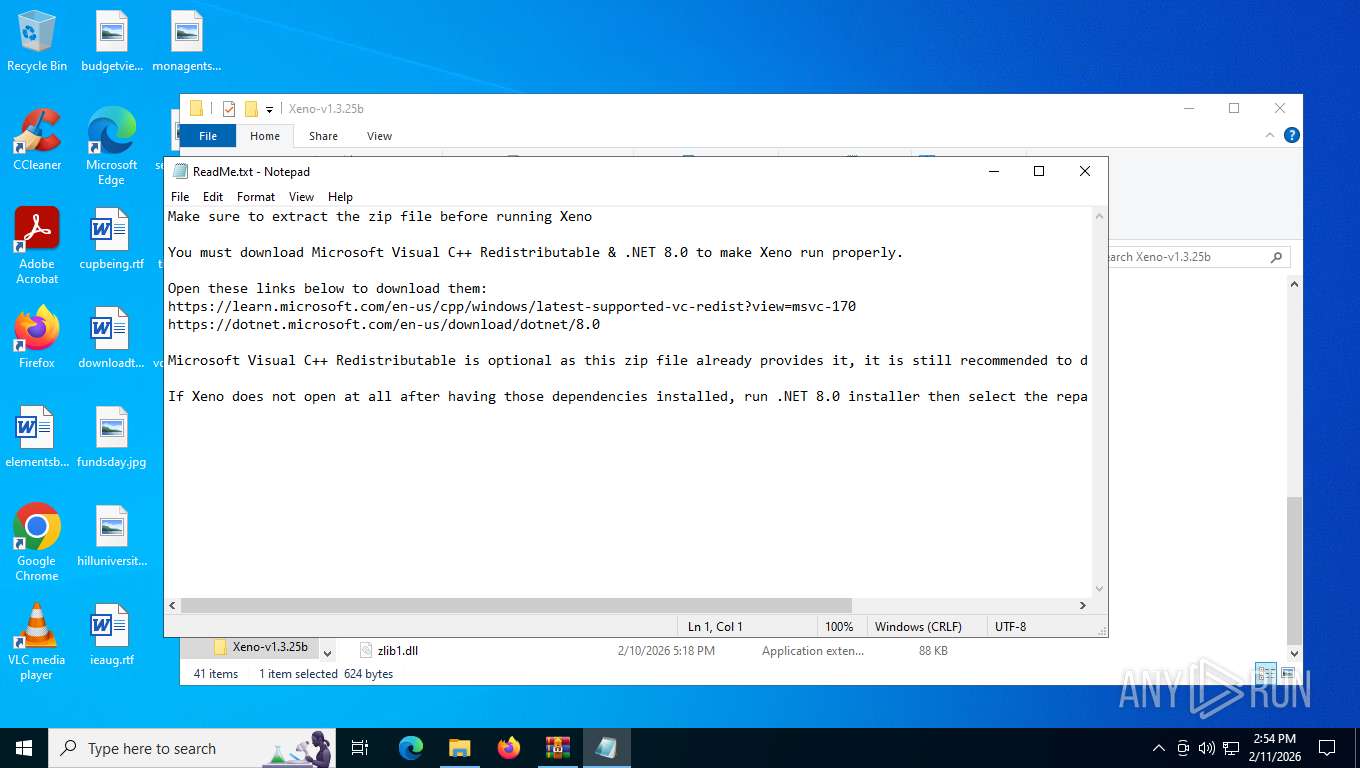Click the 100% zoom status in Notepad
This screenshot has width=1360, height=768.
[839, 627]
